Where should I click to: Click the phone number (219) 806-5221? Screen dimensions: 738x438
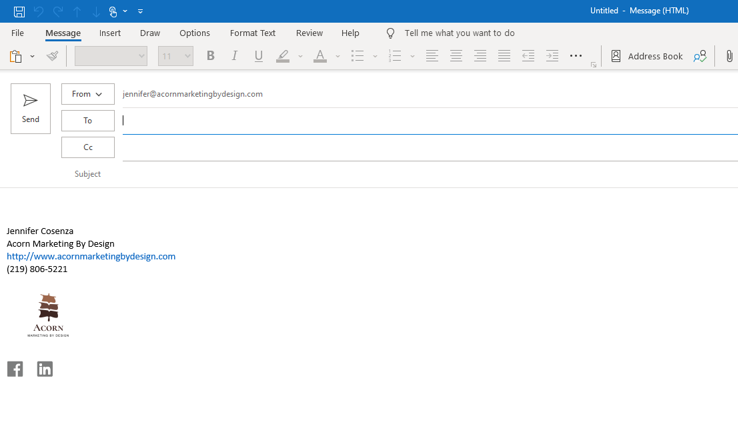37,269
